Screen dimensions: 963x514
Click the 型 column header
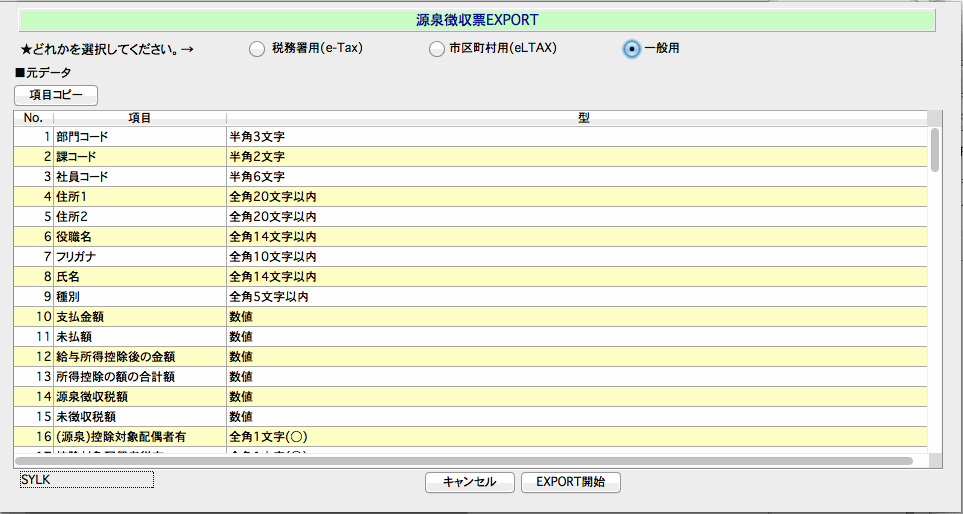[x=583, y=118]
